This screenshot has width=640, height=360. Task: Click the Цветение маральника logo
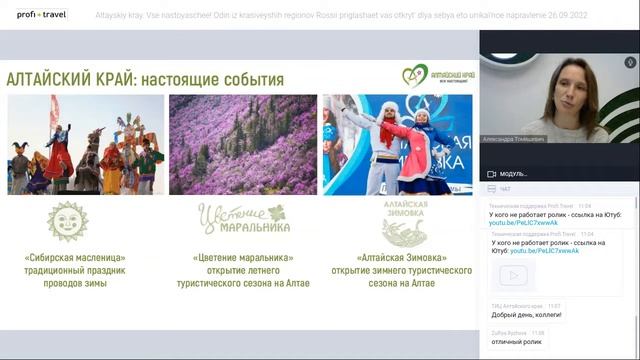coord(244,218)
